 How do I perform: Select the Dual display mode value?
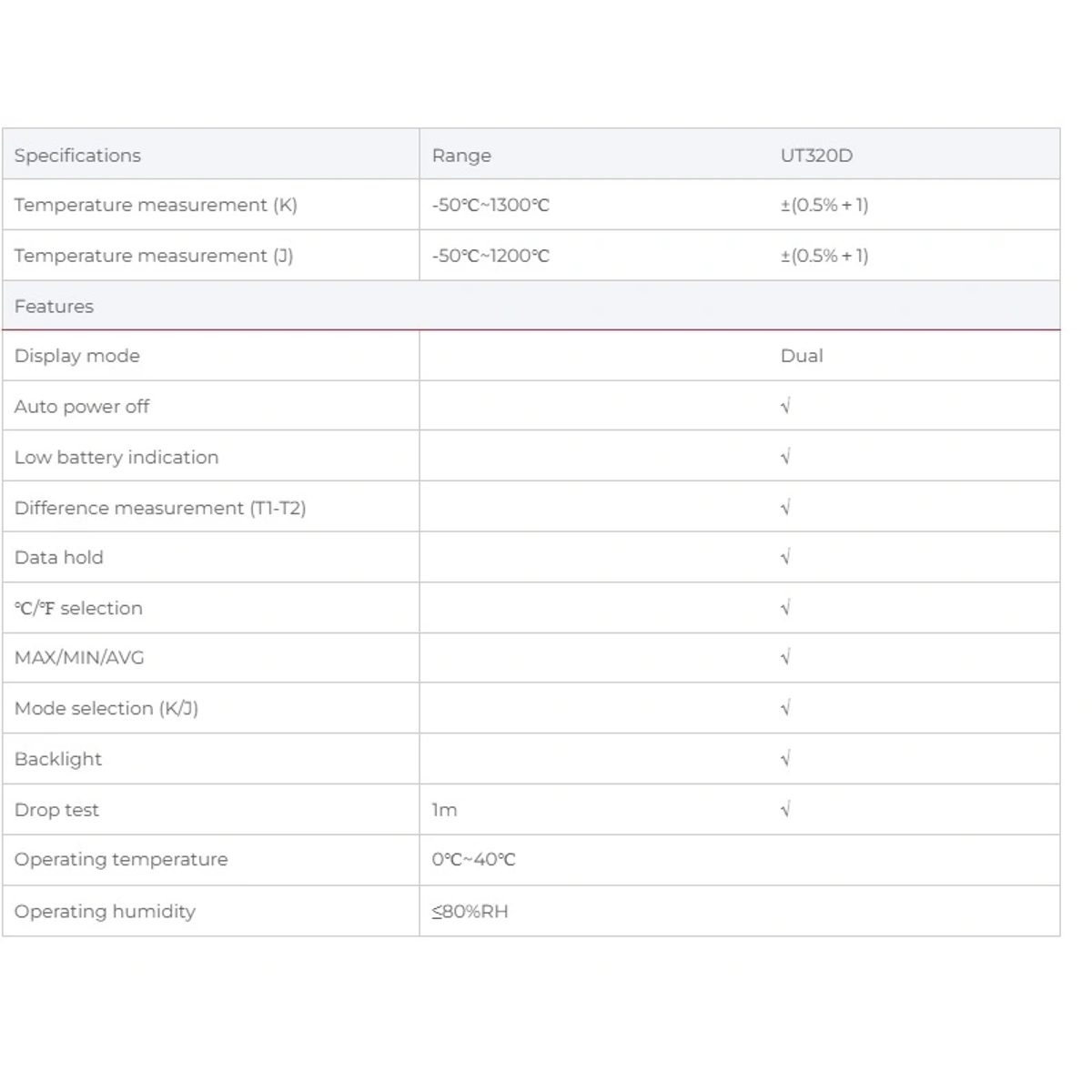(802, 356)
